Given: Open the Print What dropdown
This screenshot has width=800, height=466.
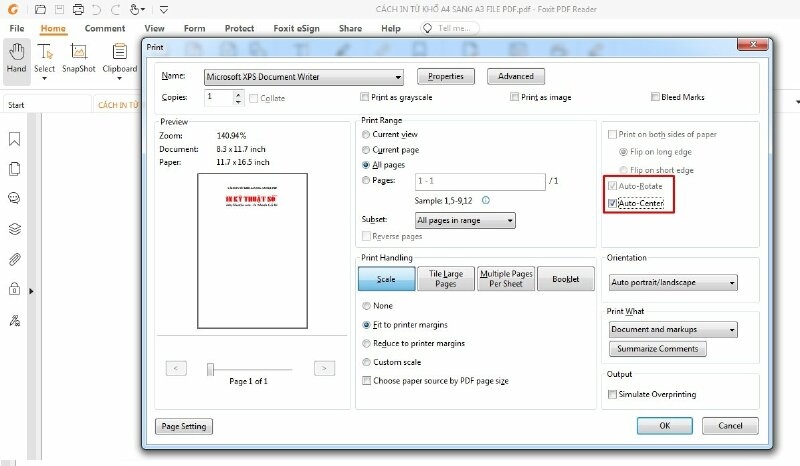Looking at the screenshot, I should tap(673, 329).
